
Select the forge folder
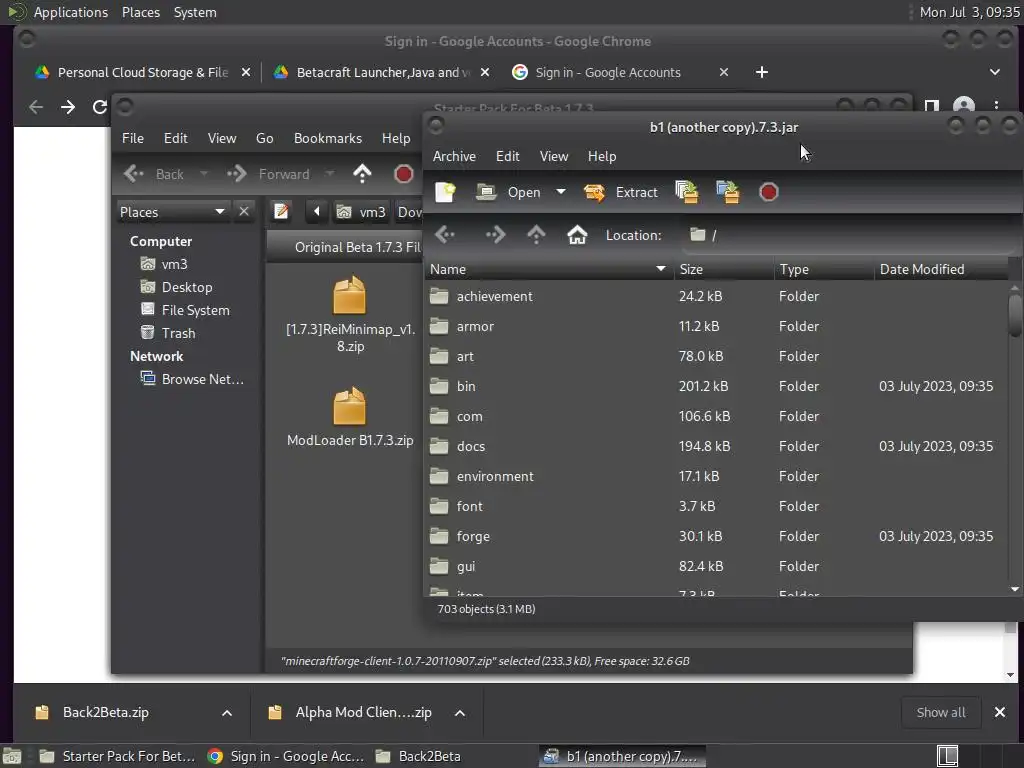pyautogui.click(x=715, y=537)
